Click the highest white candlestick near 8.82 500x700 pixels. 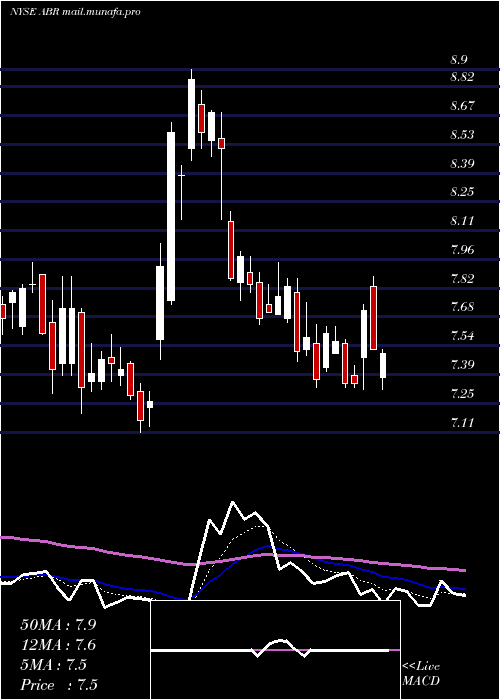(x=192, y=113)
